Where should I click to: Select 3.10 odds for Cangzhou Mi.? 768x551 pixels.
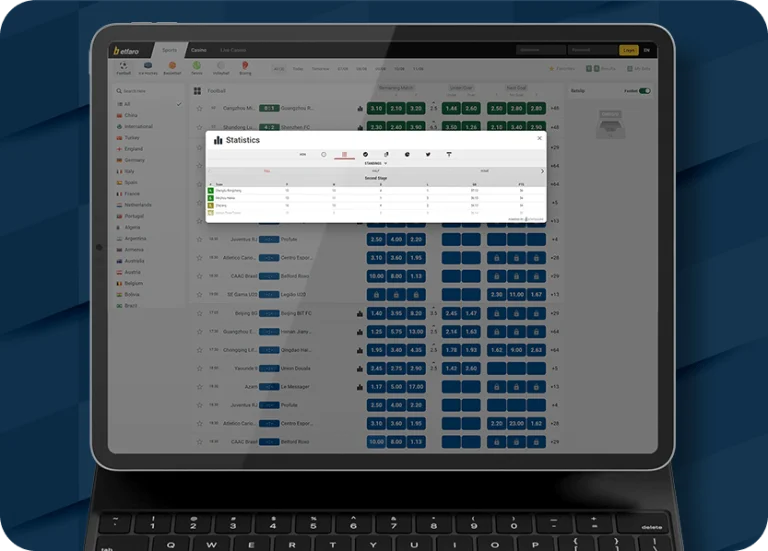(376, 108)
